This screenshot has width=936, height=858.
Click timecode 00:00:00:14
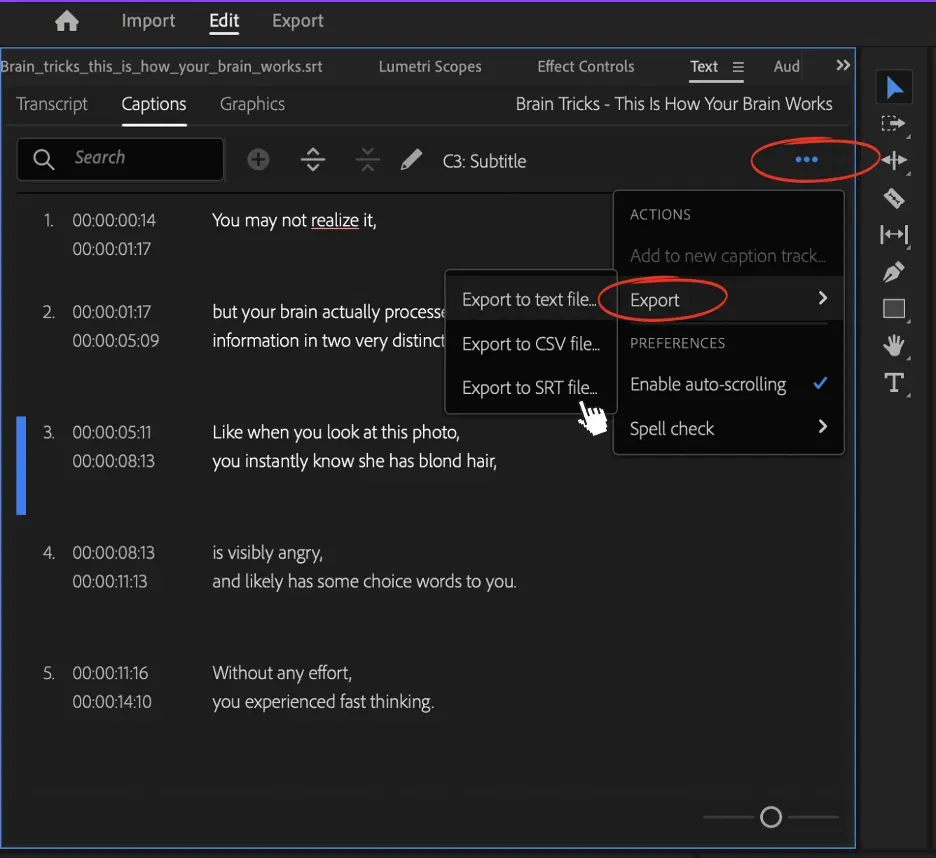click(x=114, y=220)
